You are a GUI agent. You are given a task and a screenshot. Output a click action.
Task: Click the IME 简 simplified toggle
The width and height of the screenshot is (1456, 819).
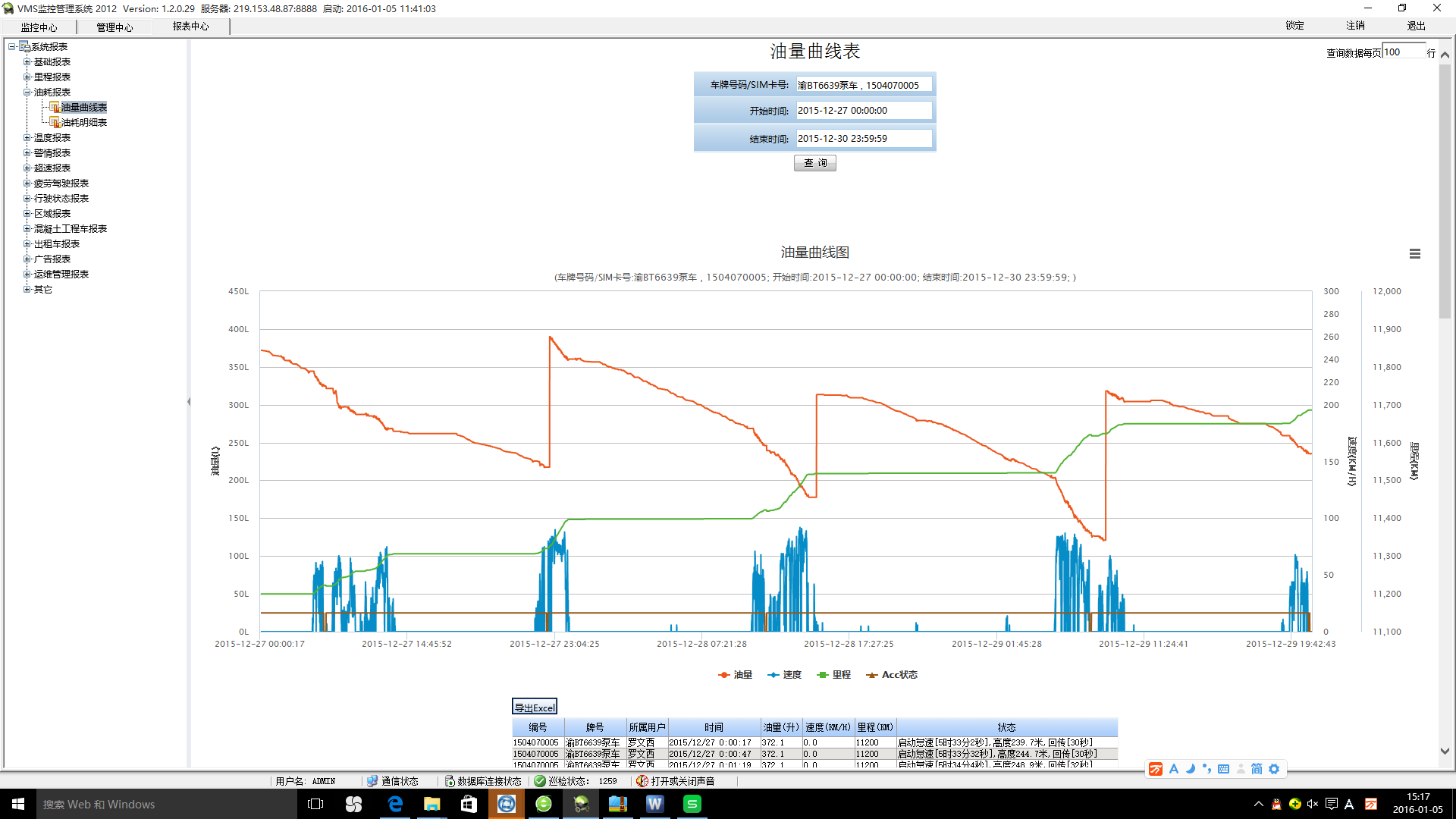tap(1257, 769)
